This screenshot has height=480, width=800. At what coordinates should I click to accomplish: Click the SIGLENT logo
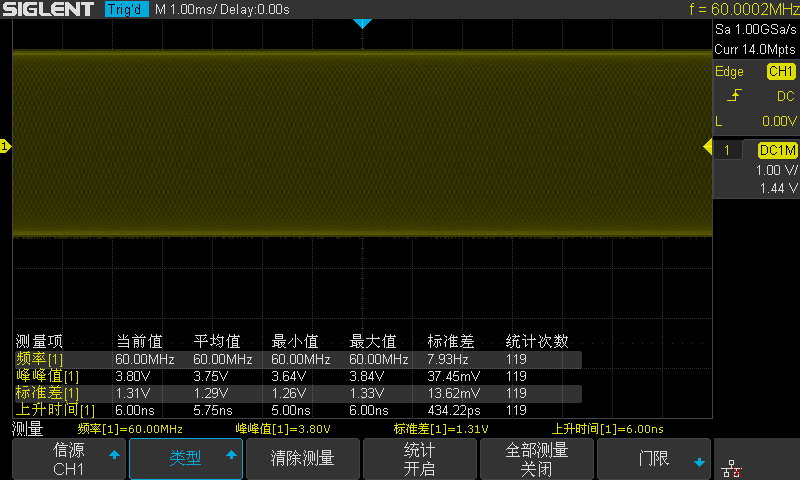(52, 9)
